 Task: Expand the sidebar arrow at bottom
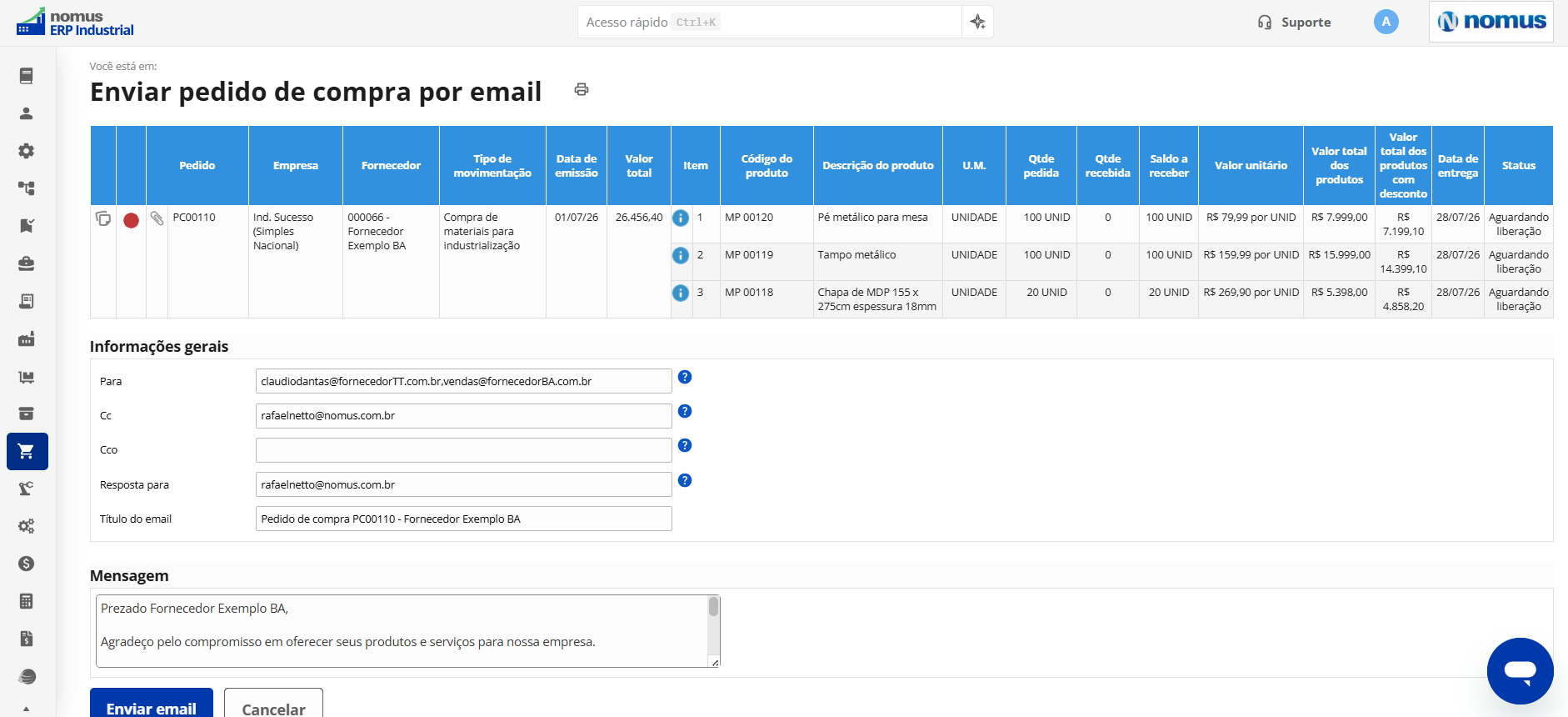tap(27, 709)
